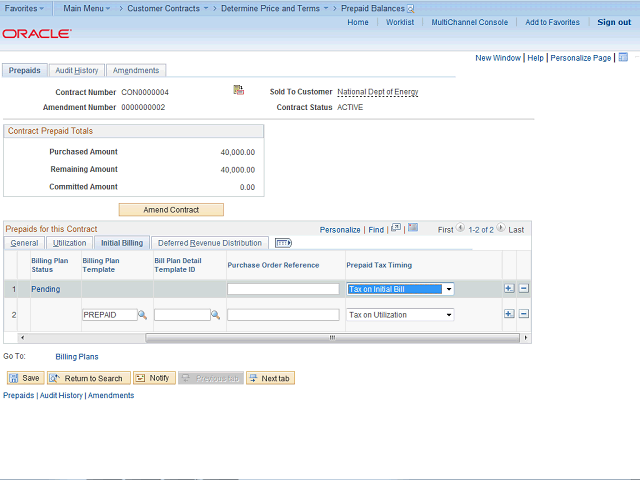Add a row after prepaid row 1

pyautogui.click(x=508, y=289)
